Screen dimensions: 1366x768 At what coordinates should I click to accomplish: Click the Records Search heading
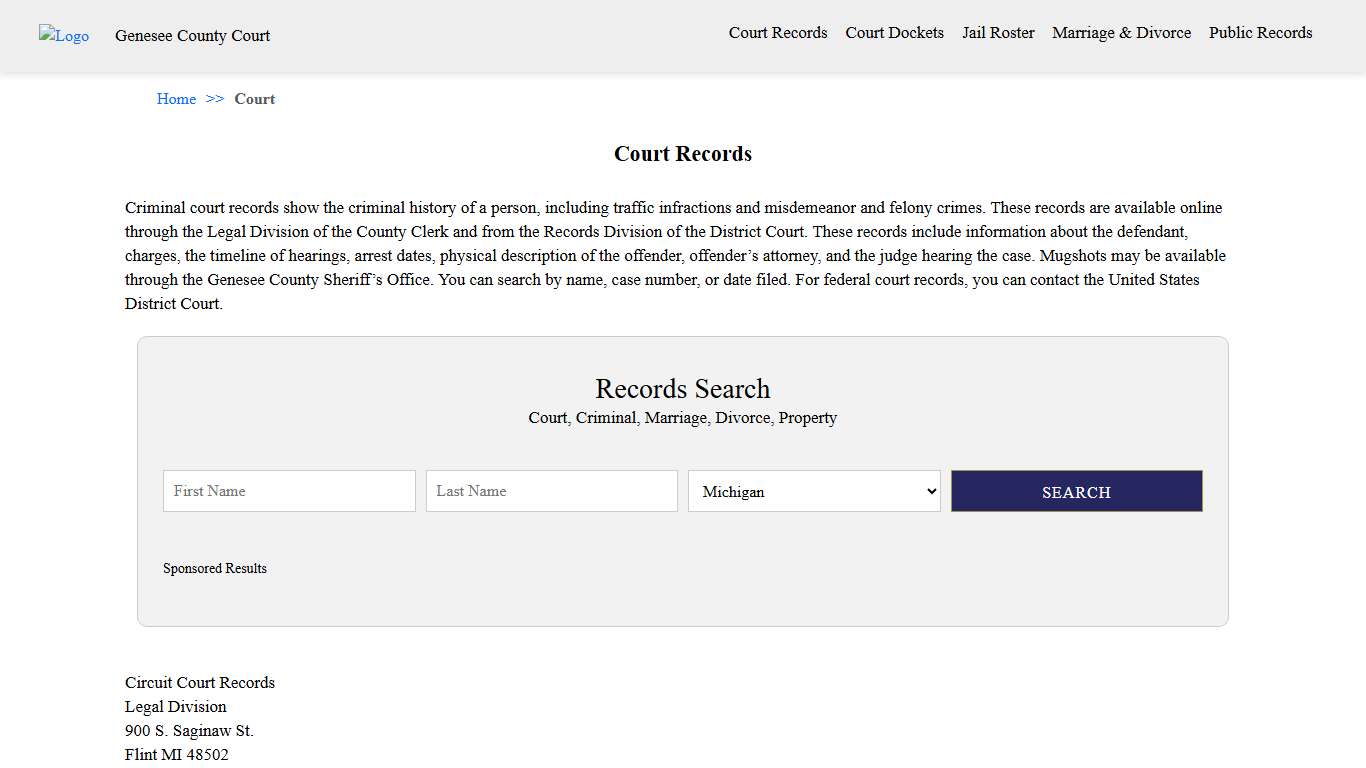click(682, 389)
